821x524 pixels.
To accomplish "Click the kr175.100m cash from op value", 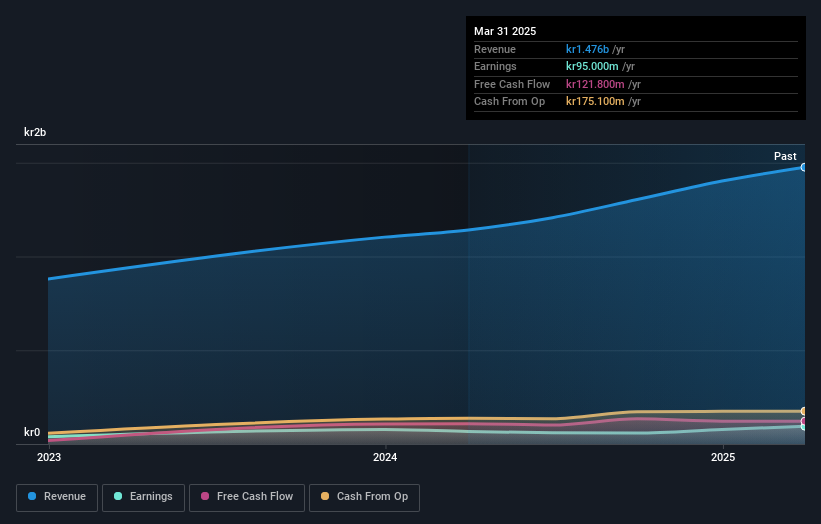I will [x=595, y=102].
